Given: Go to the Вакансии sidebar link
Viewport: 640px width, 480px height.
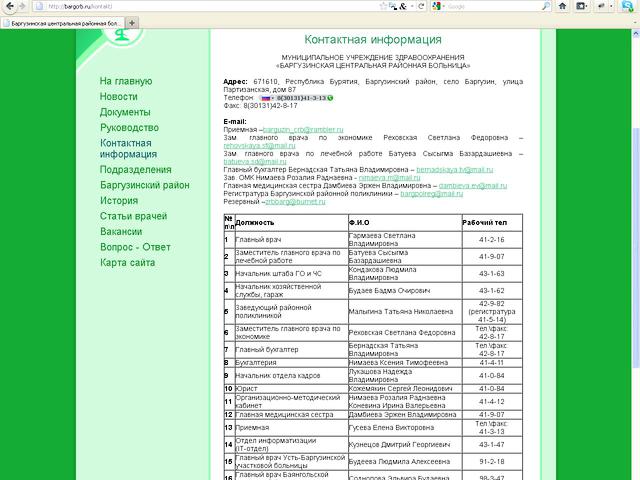Looking at the screenshot, I should tap(121, 231).
